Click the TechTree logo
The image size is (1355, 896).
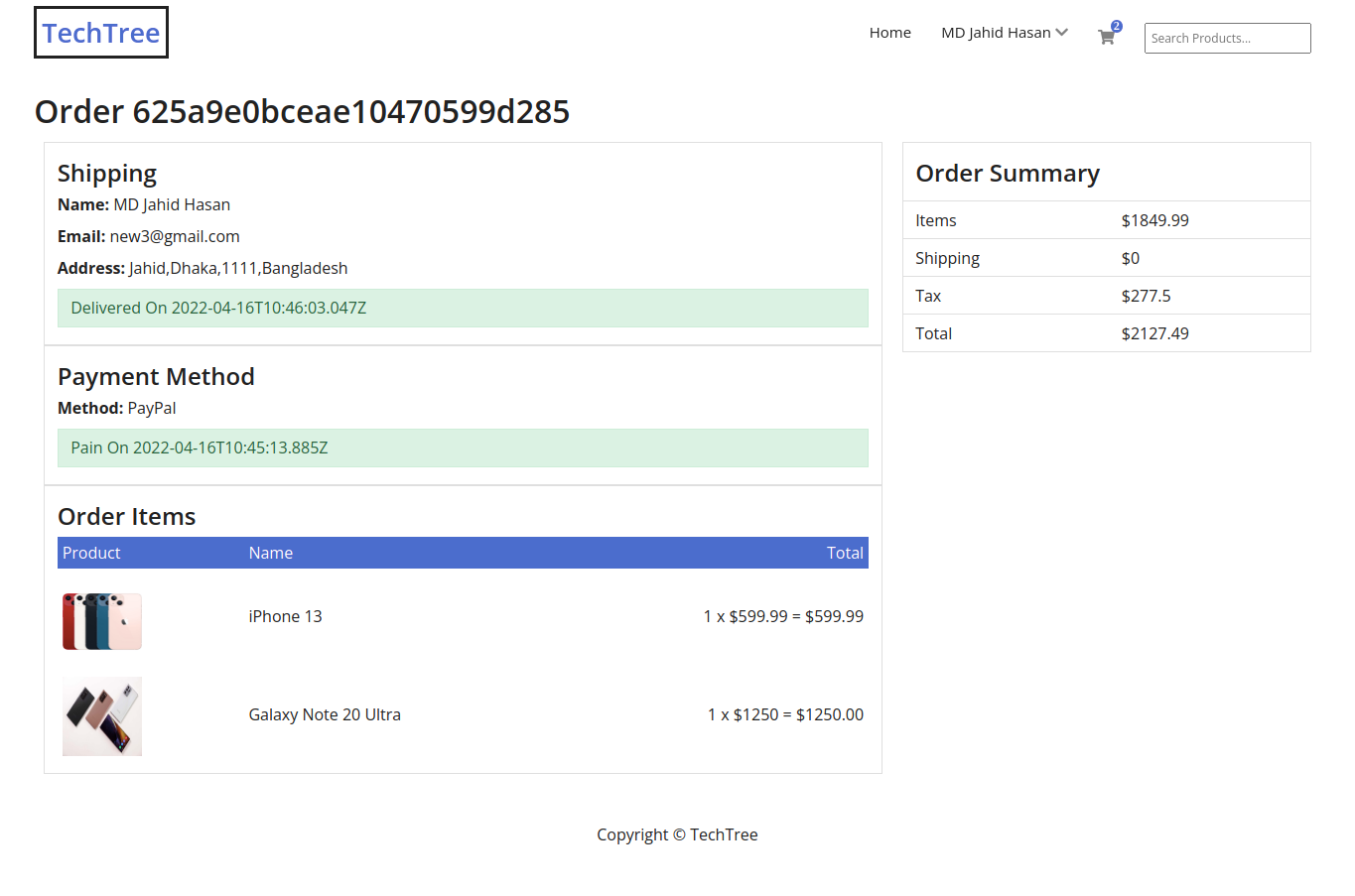point(101,33)
